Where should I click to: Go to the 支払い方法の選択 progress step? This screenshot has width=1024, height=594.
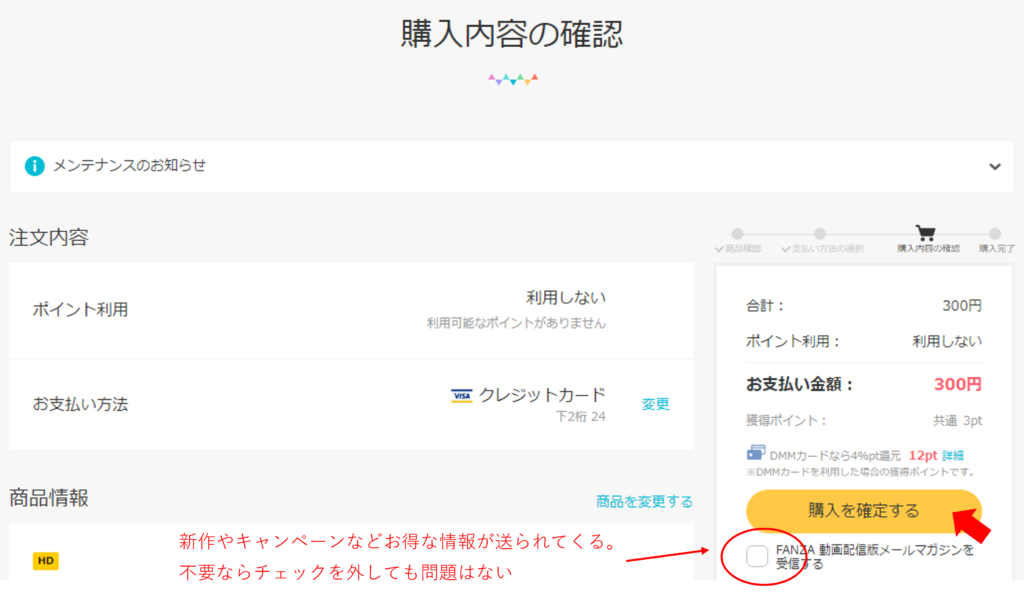pos(822,241)
